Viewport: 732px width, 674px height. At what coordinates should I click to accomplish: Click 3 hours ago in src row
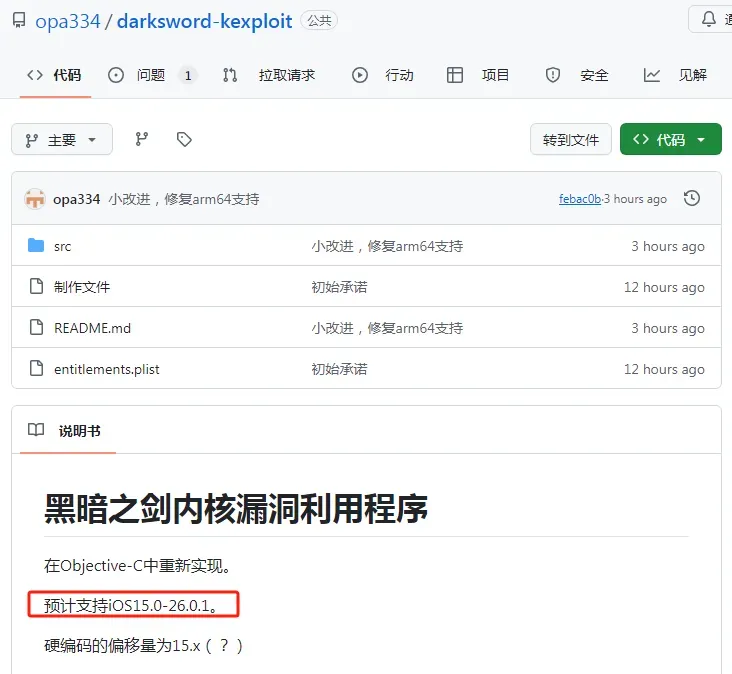coord(668,246)
